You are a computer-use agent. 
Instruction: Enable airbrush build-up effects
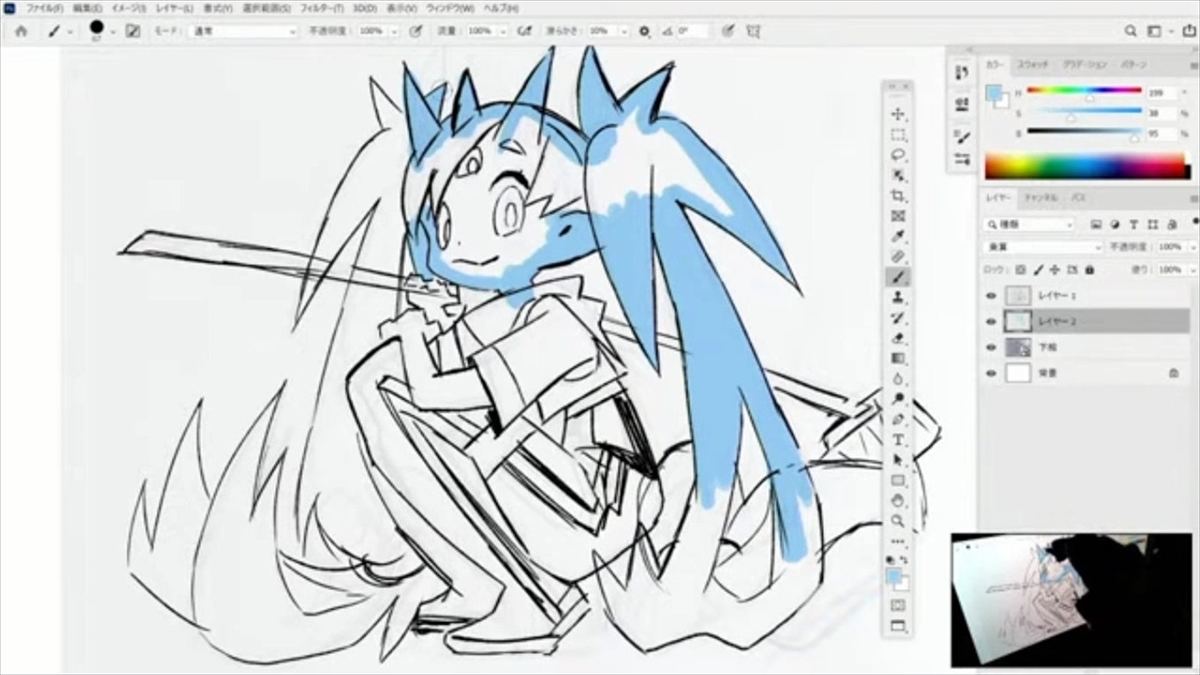(524, 31)
